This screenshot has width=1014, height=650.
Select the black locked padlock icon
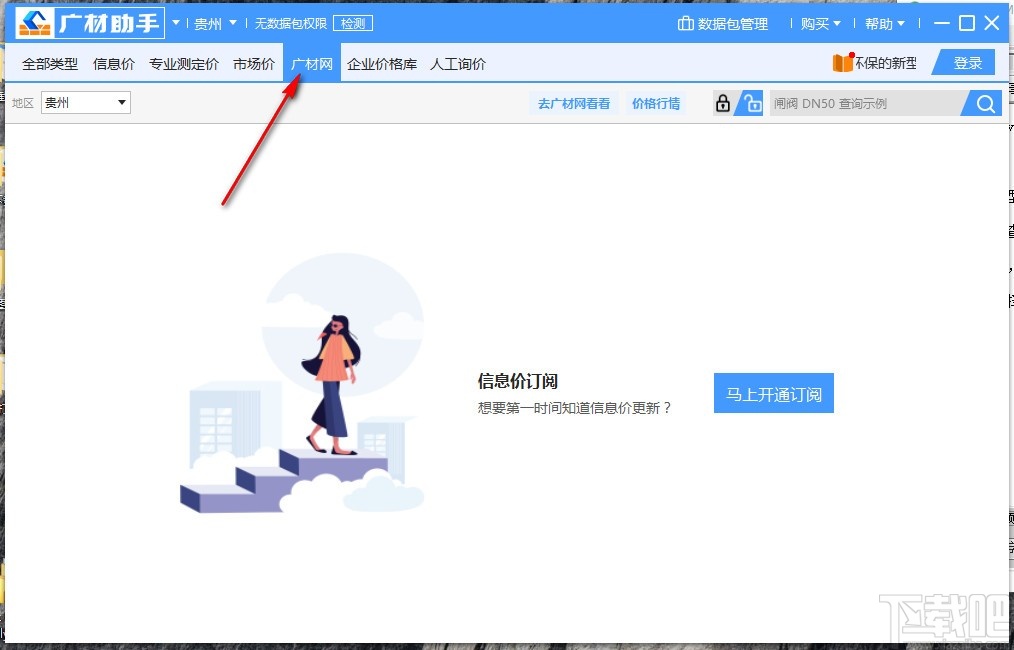coord(722,102)
